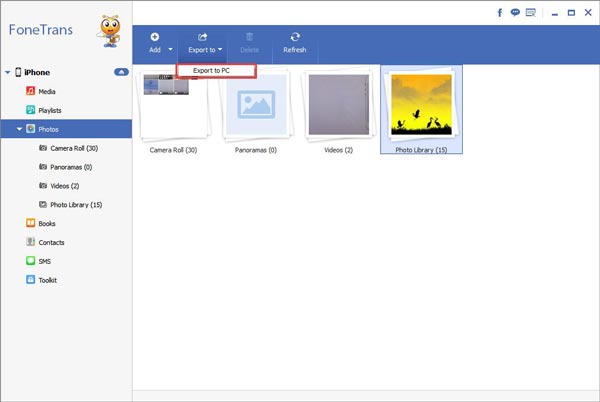Viewport: 600px width, 402px height.
Task: Click the SMS message icon
Action: click(x=30, y=260)
